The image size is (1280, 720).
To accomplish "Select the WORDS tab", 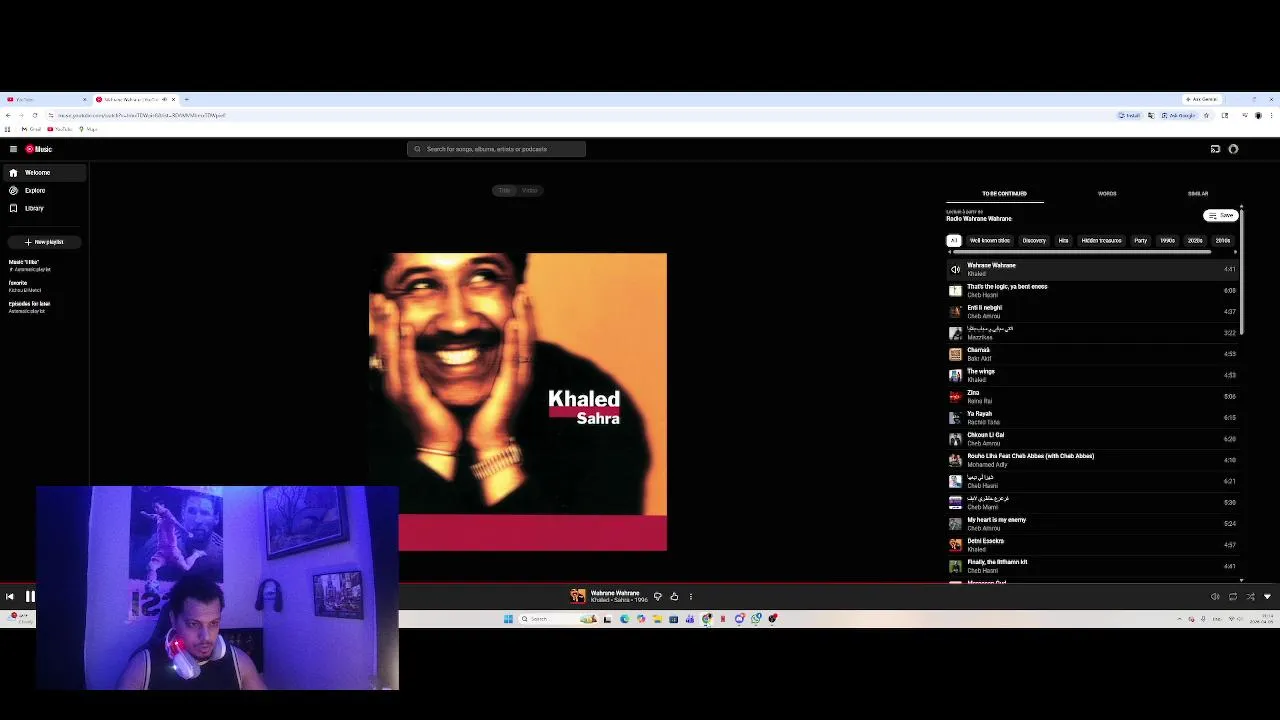I will 1107,193.
